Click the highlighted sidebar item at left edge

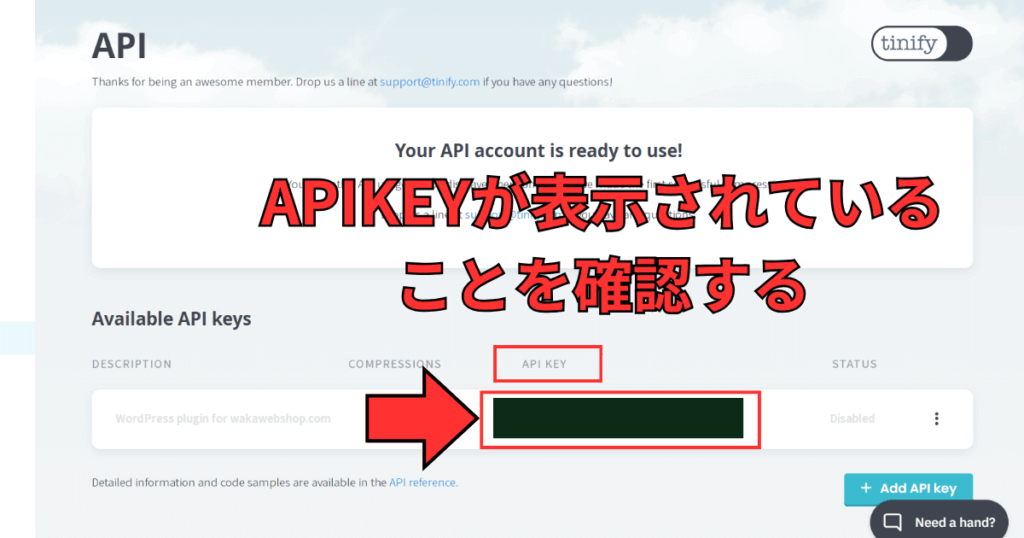(18, 338)
